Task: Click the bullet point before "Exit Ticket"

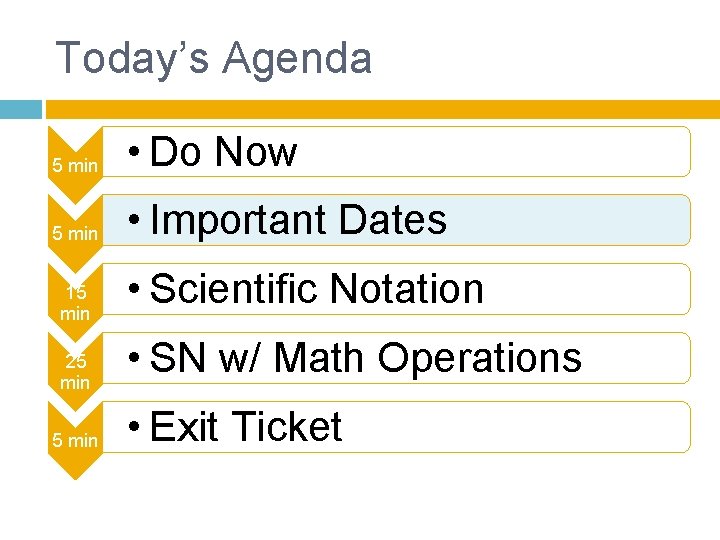Action: tap(134, 428)
